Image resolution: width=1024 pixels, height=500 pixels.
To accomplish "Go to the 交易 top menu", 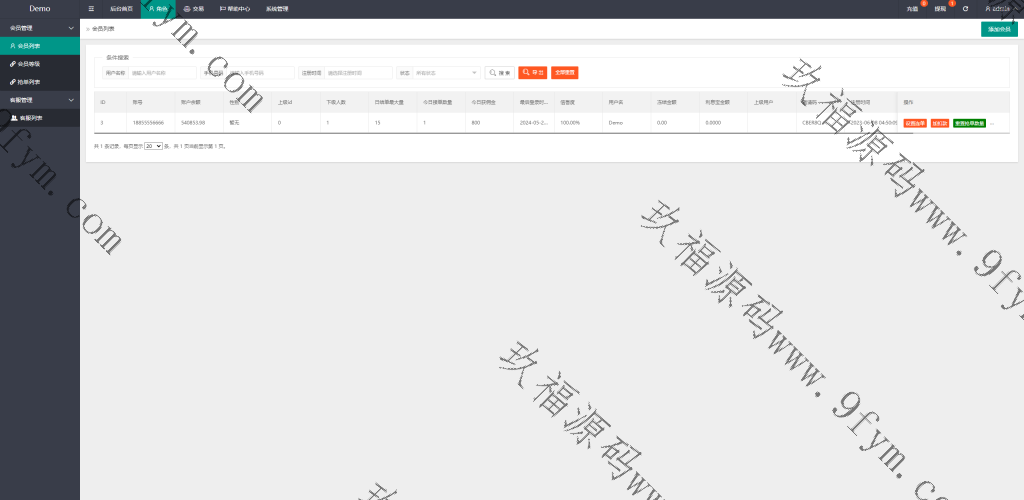I will click(x=194, y=8).
